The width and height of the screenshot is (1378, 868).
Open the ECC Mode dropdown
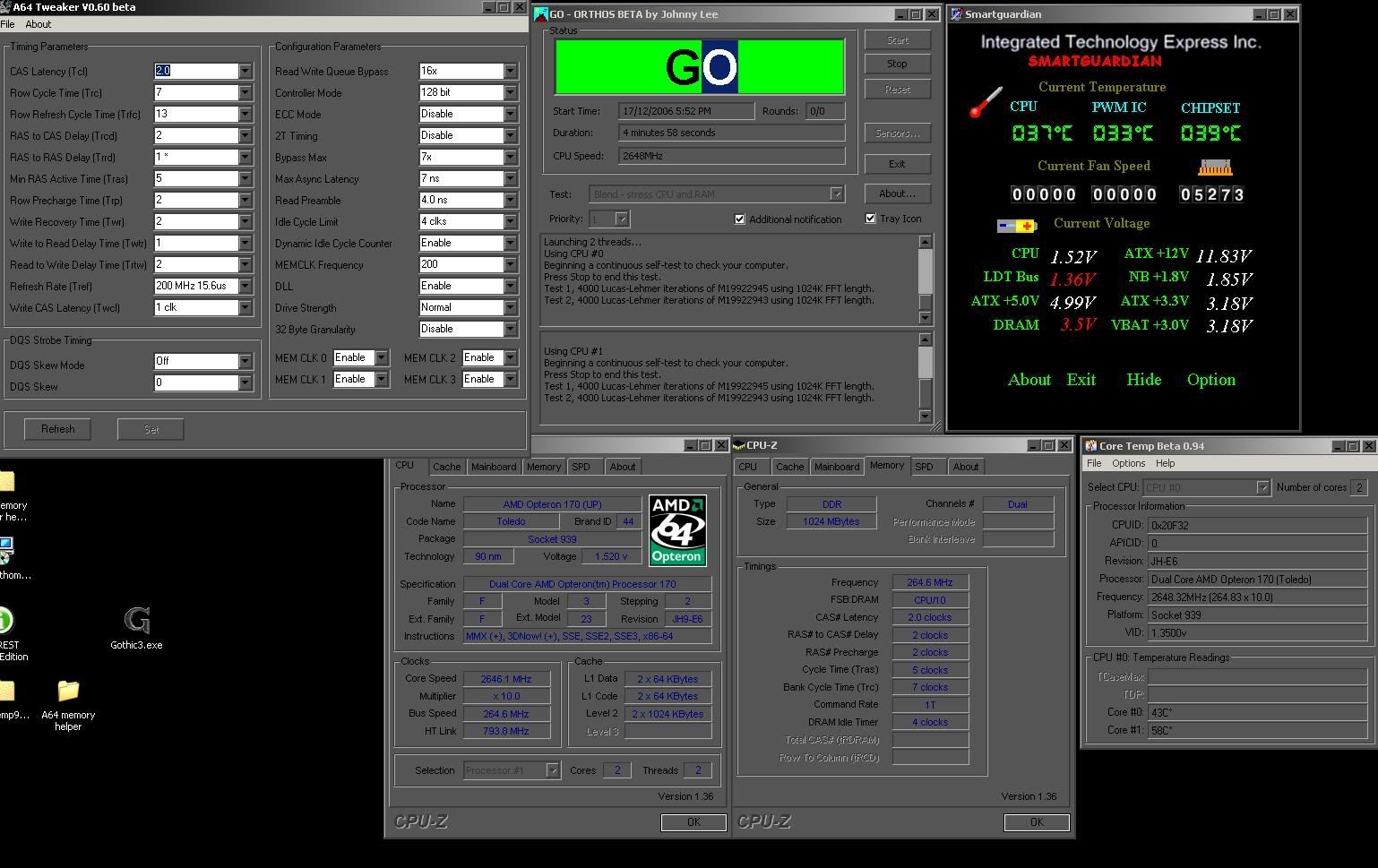(x=510, y=114)
